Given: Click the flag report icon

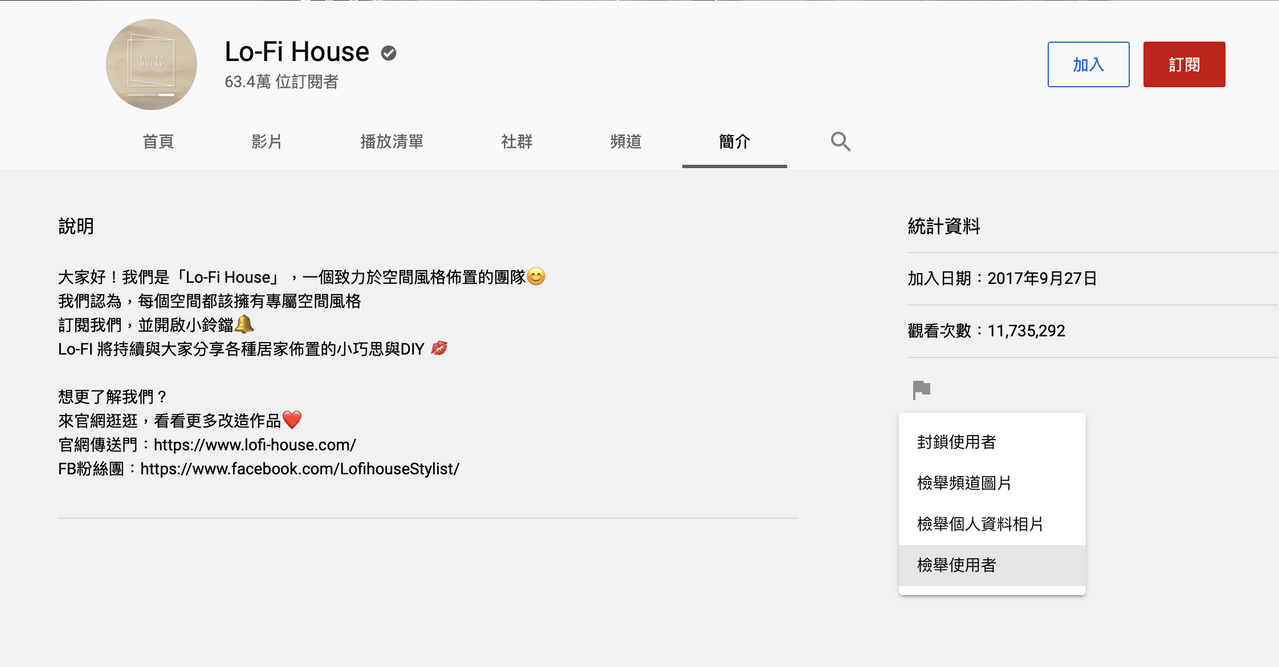Looking at the screenshot, I should tap(921, 390).
